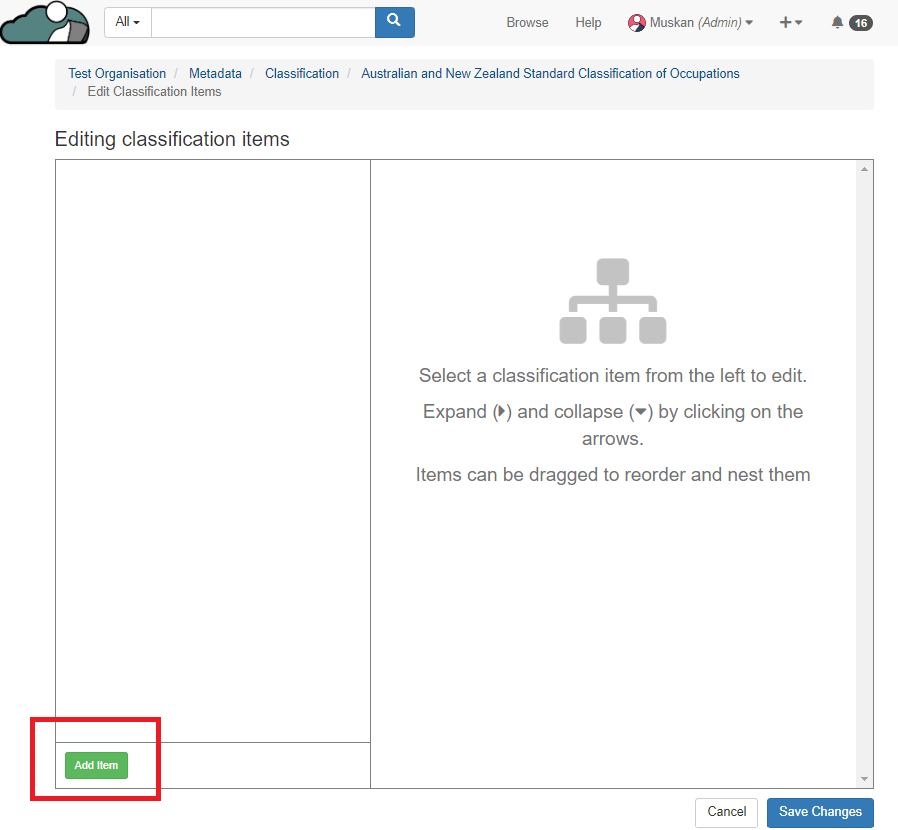Open the Help menu item
This screenshot has width=898, height=830.
coord(588,23)
